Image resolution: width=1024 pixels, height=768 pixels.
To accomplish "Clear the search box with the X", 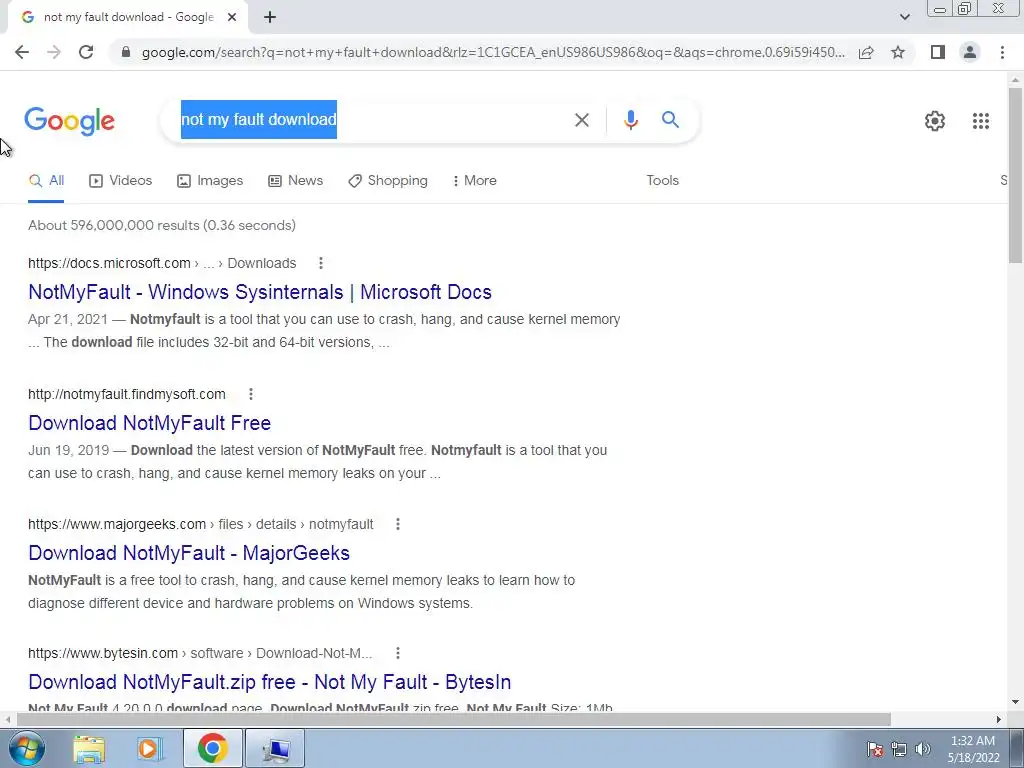I will pos(581,120).
